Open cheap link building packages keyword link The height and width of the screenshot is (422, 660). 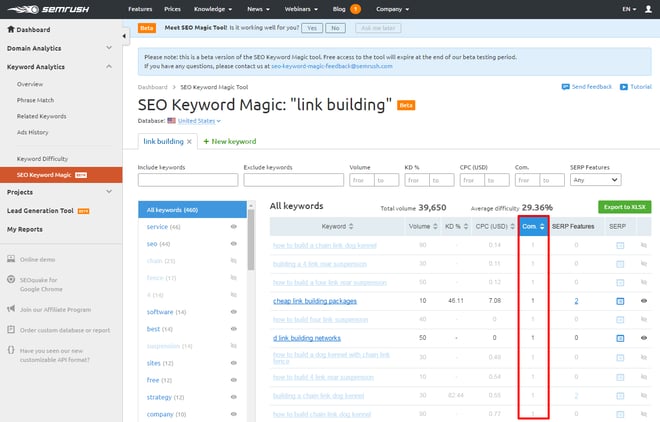[x=315, y=301]
